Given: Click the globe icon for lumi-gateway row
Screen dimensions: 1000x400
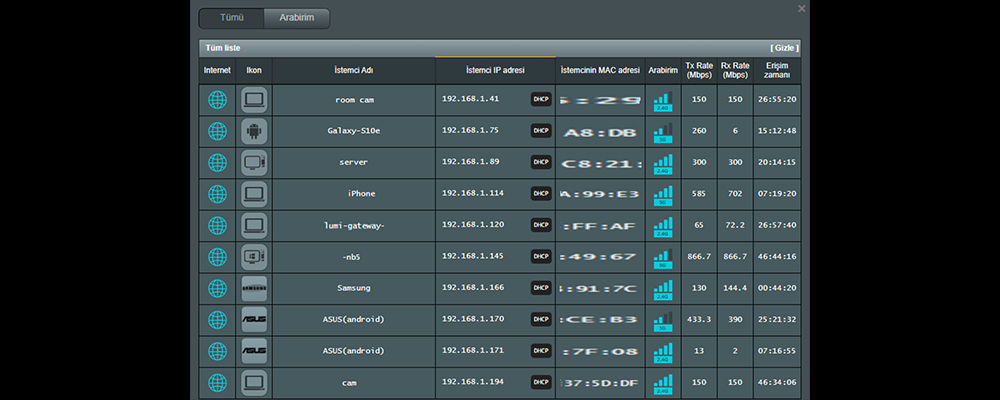Looking at the screenshot, I should (217, 225).
